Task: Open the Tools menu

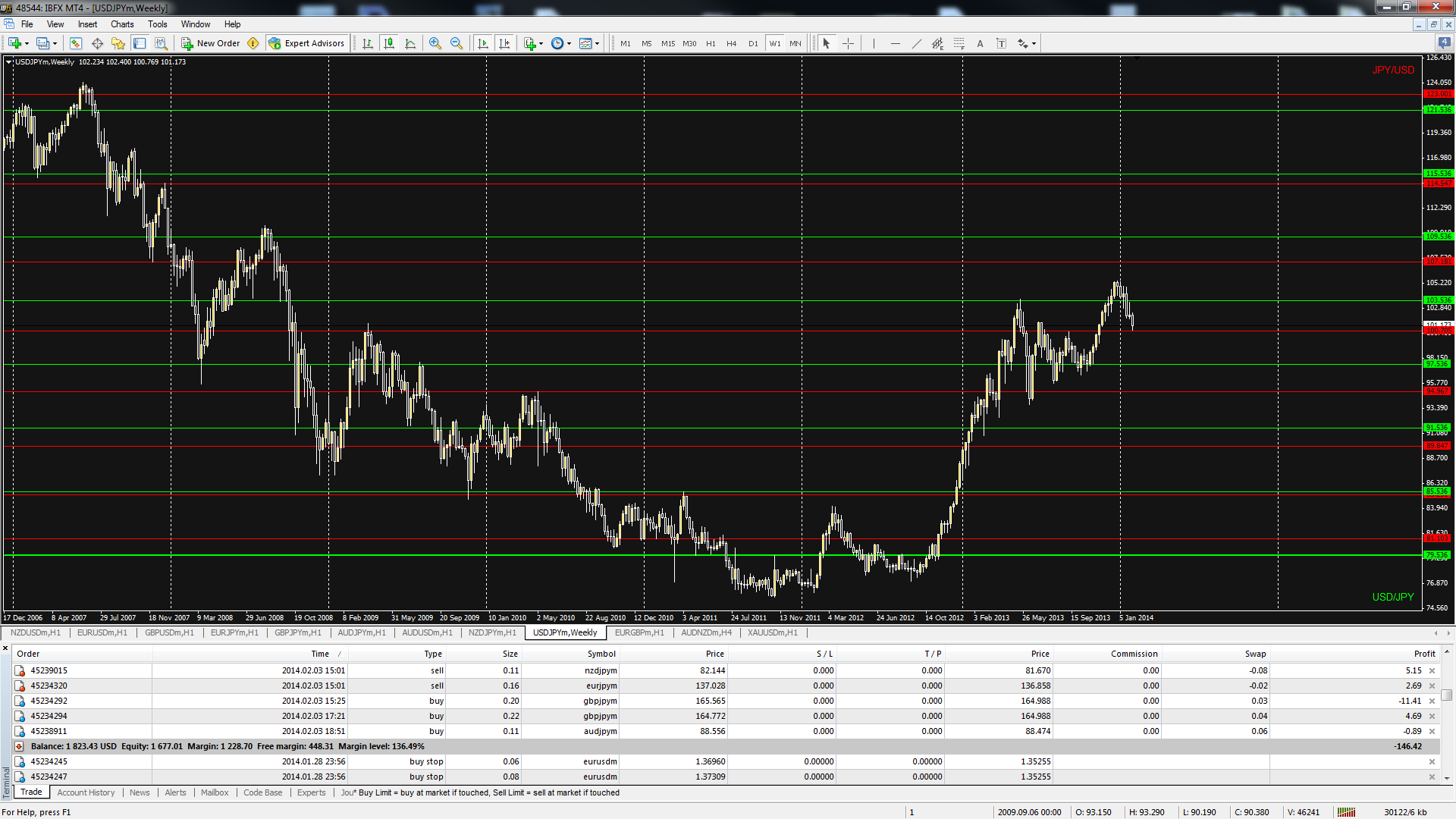Action: [158, 24]
